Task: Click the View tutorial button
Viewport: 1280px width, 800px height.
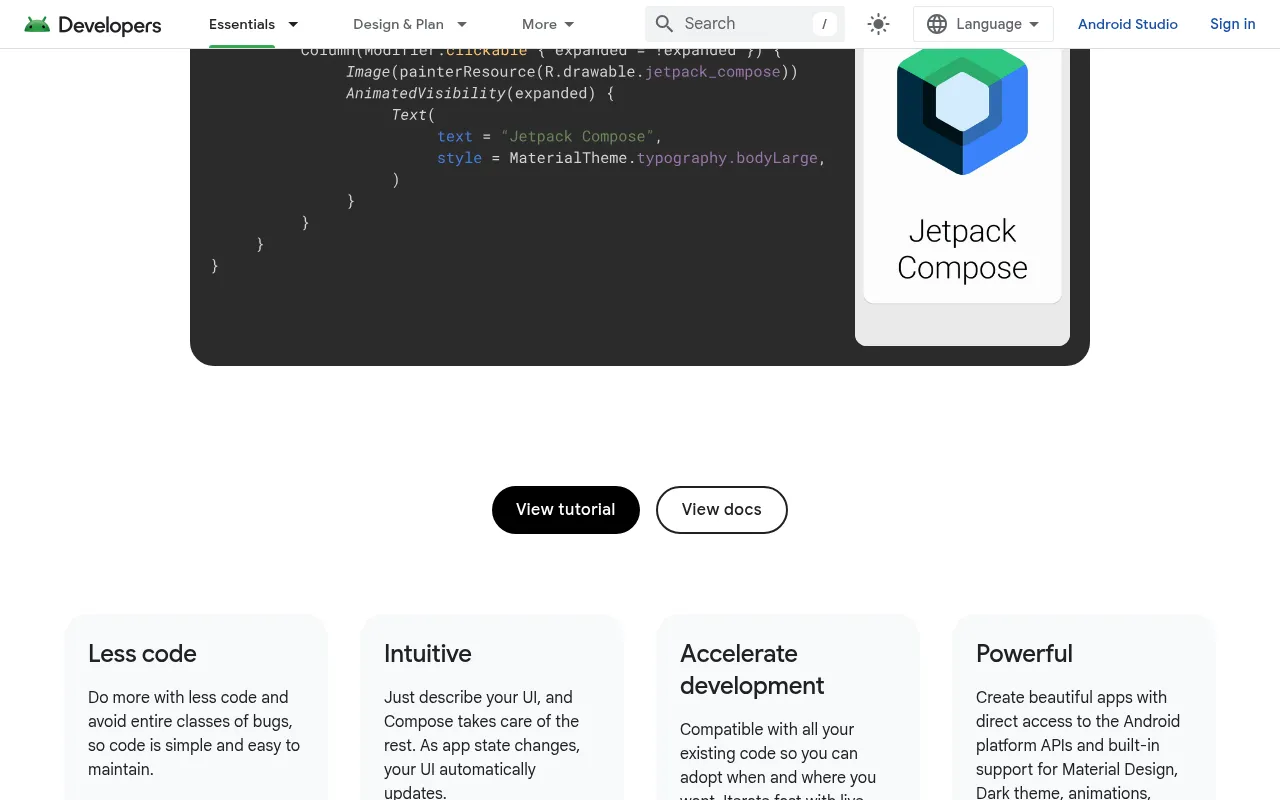Action: tap(566, 510)
